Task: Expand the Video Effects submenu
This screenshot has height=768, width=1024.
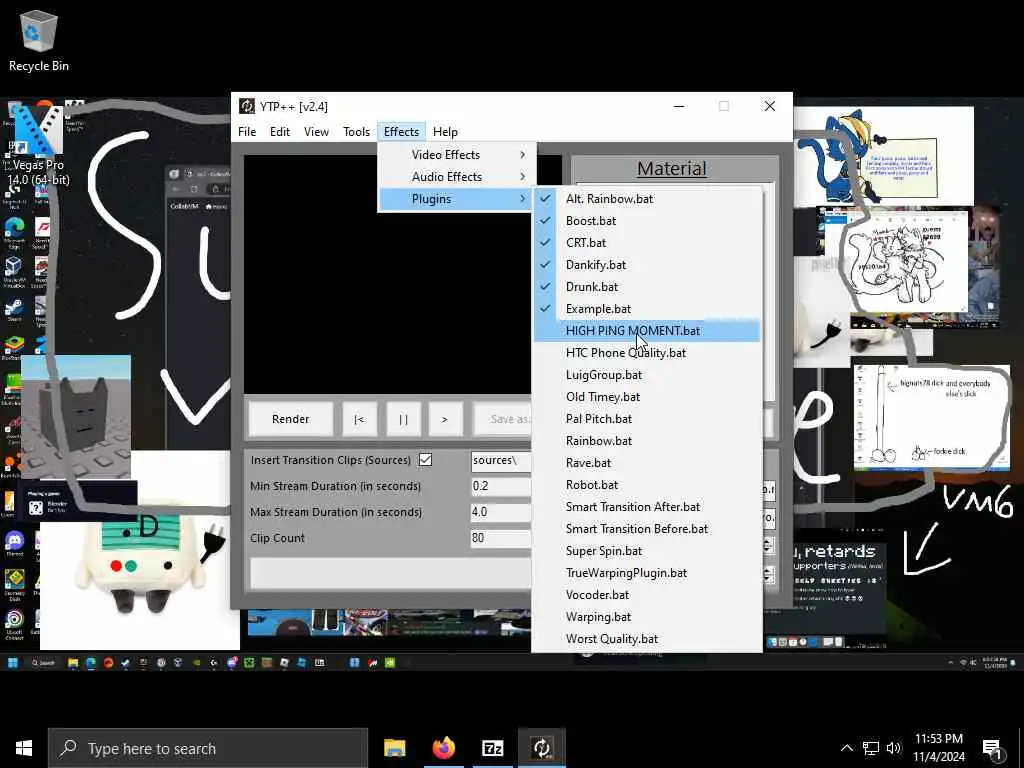Action: pos(457,155)
